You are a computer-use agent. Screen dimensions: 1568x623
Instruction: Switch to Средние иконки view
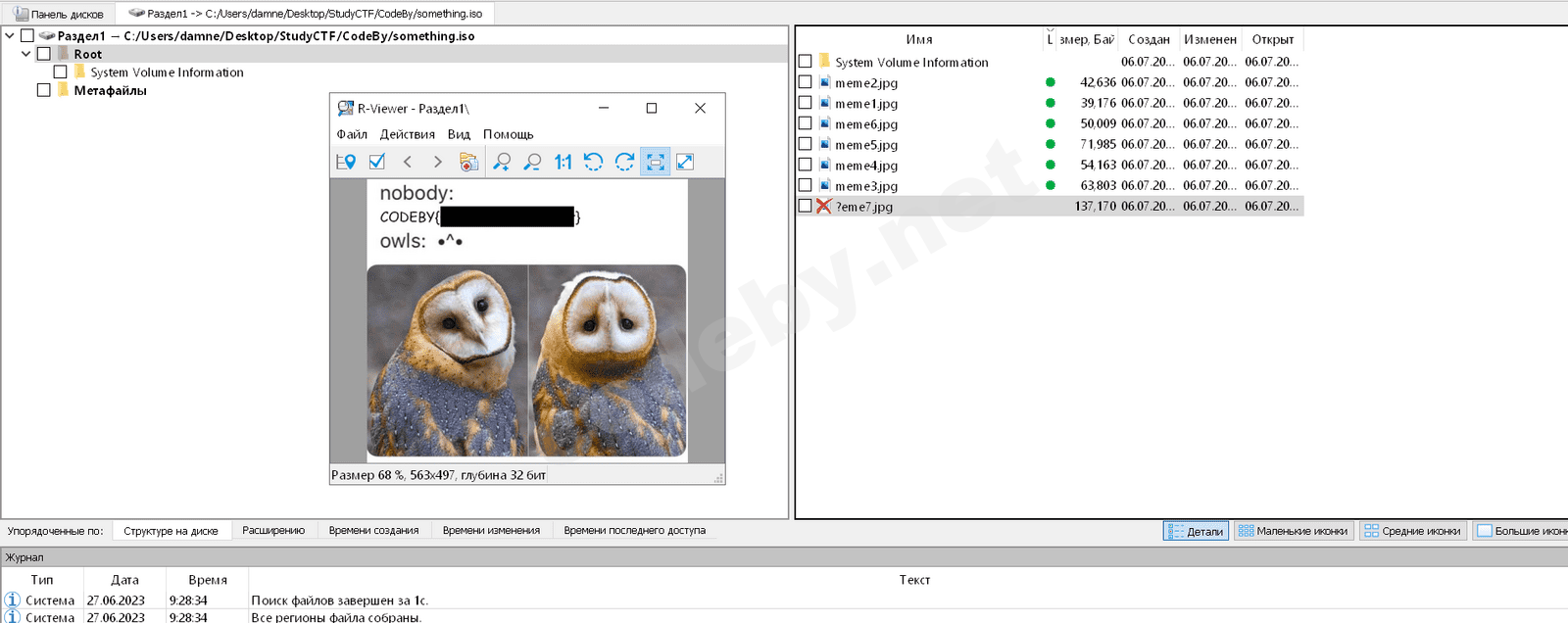(1412, 531)
